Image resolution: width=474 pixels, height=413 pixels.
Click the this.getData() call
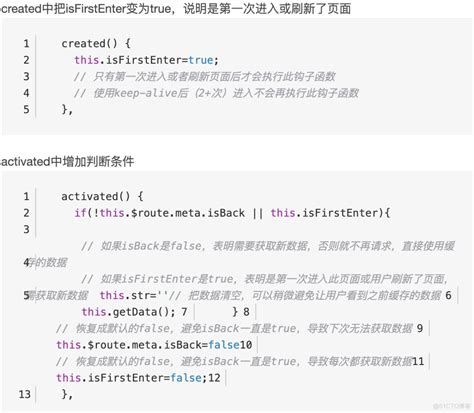[128, 312]
